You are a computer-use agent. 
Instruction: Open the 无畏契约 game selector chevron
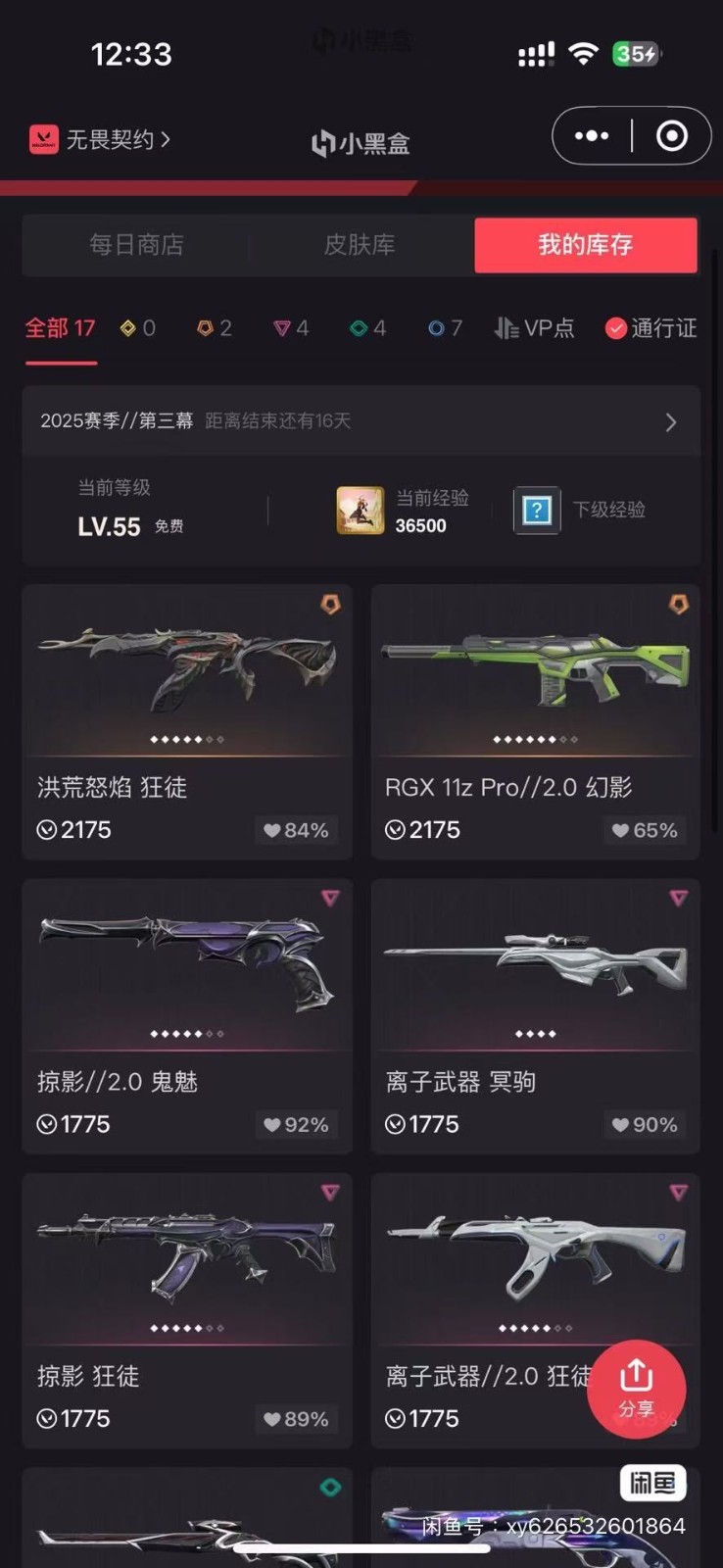(x=166, y=139)
